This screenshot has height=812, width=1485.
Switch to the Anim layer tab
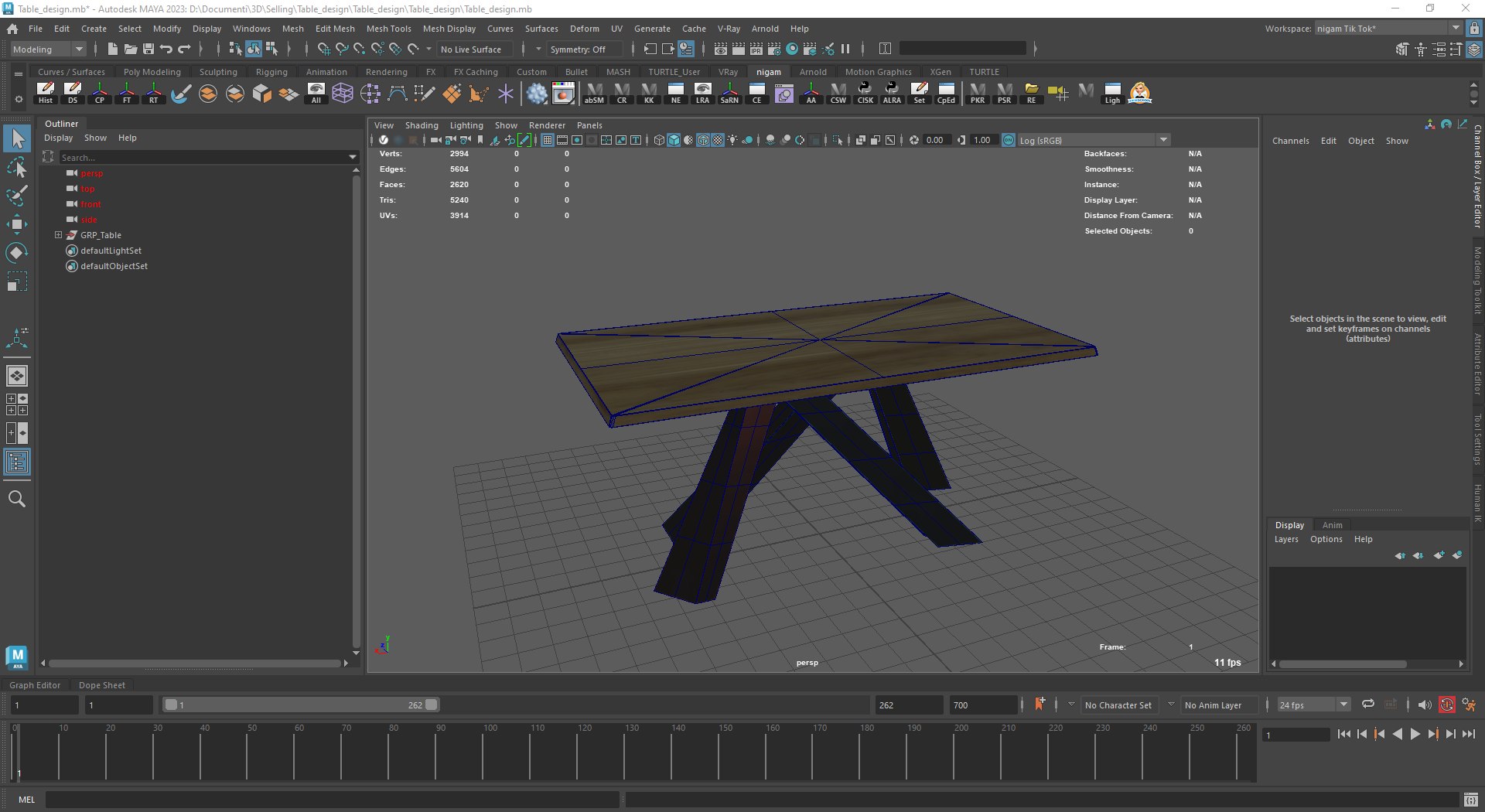1332,525
